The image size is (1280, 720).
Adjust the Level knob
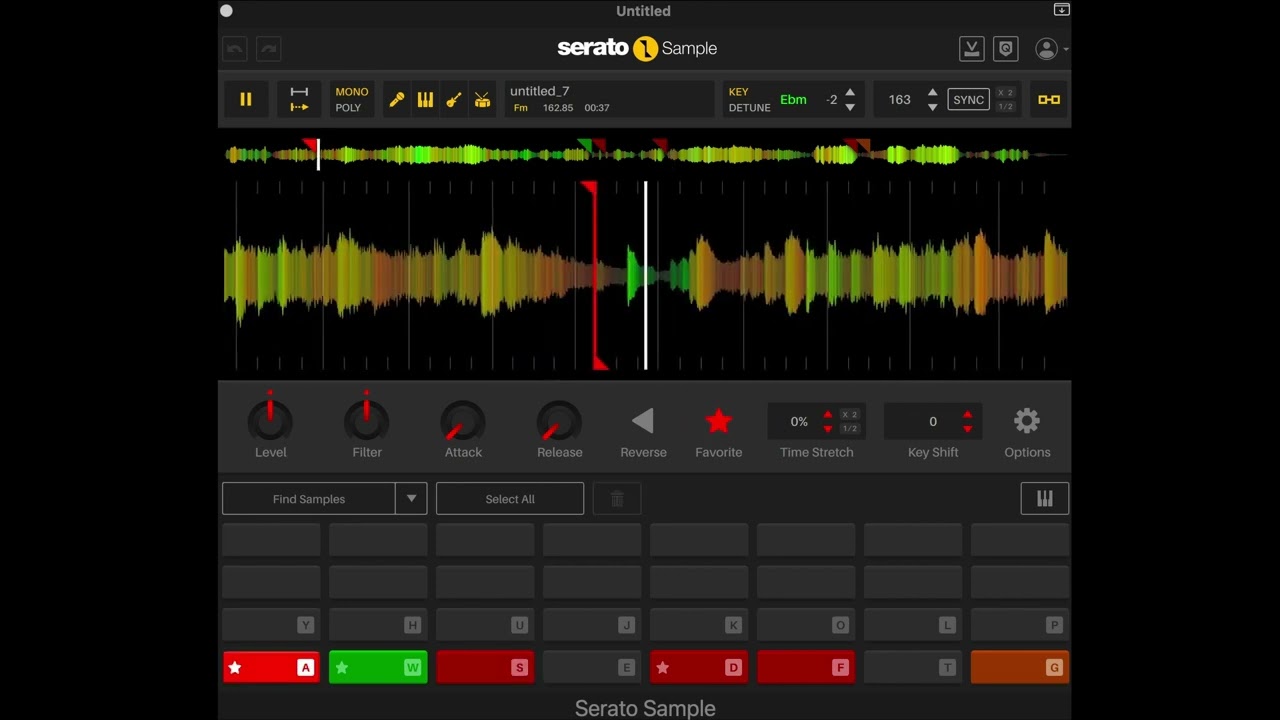[x=270, y=421]
